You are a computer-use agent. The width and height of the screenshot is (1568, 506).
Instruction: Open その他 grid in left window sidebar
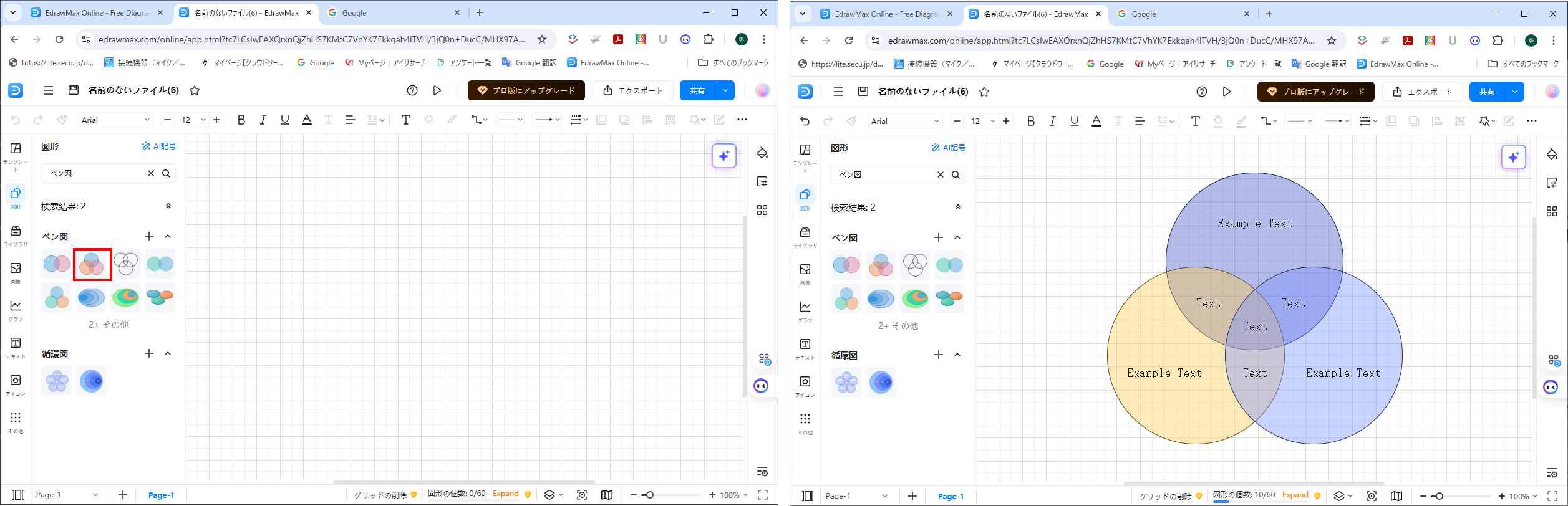(x=16, y=422)
